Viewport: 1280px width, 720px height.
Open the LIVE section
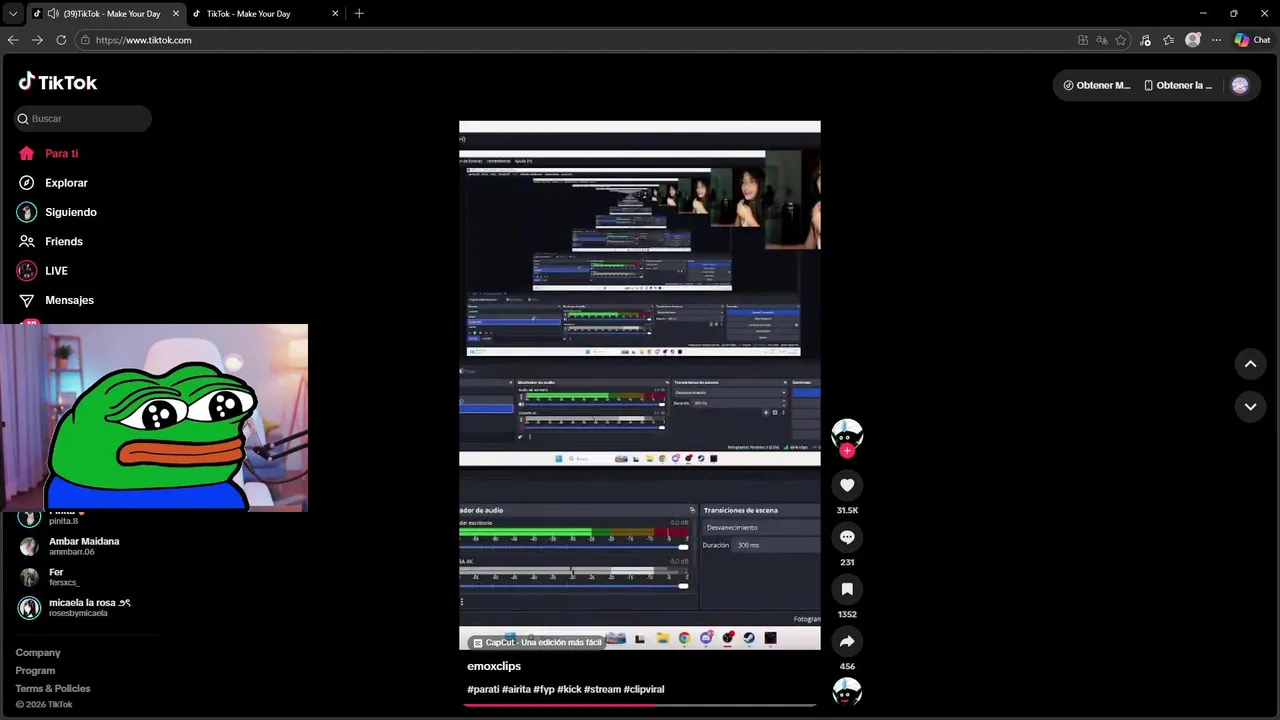click(x=42, y=271)
